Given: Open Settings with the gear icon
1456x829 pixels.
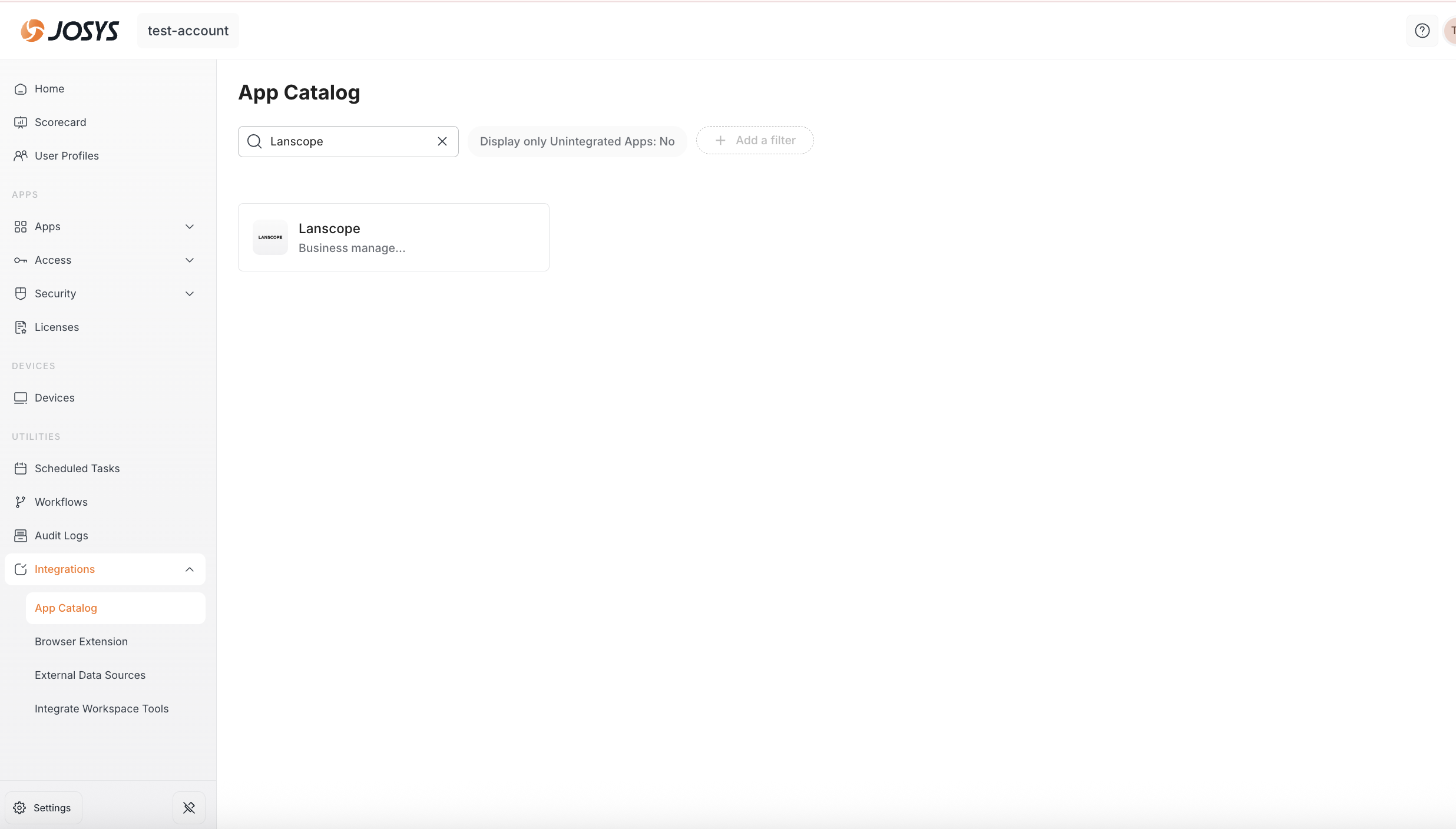Looking at the screenshot, I should pos(20,808).
